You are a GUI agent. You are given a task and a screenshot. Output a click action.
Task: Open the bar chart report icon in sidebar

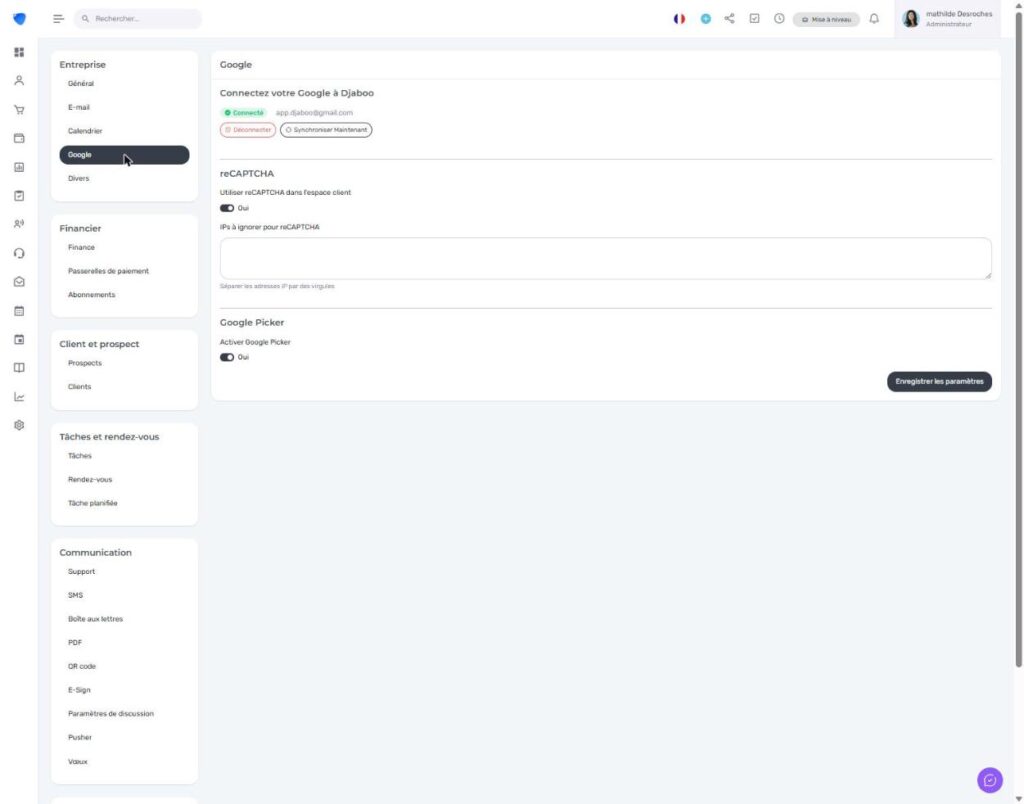19,167
